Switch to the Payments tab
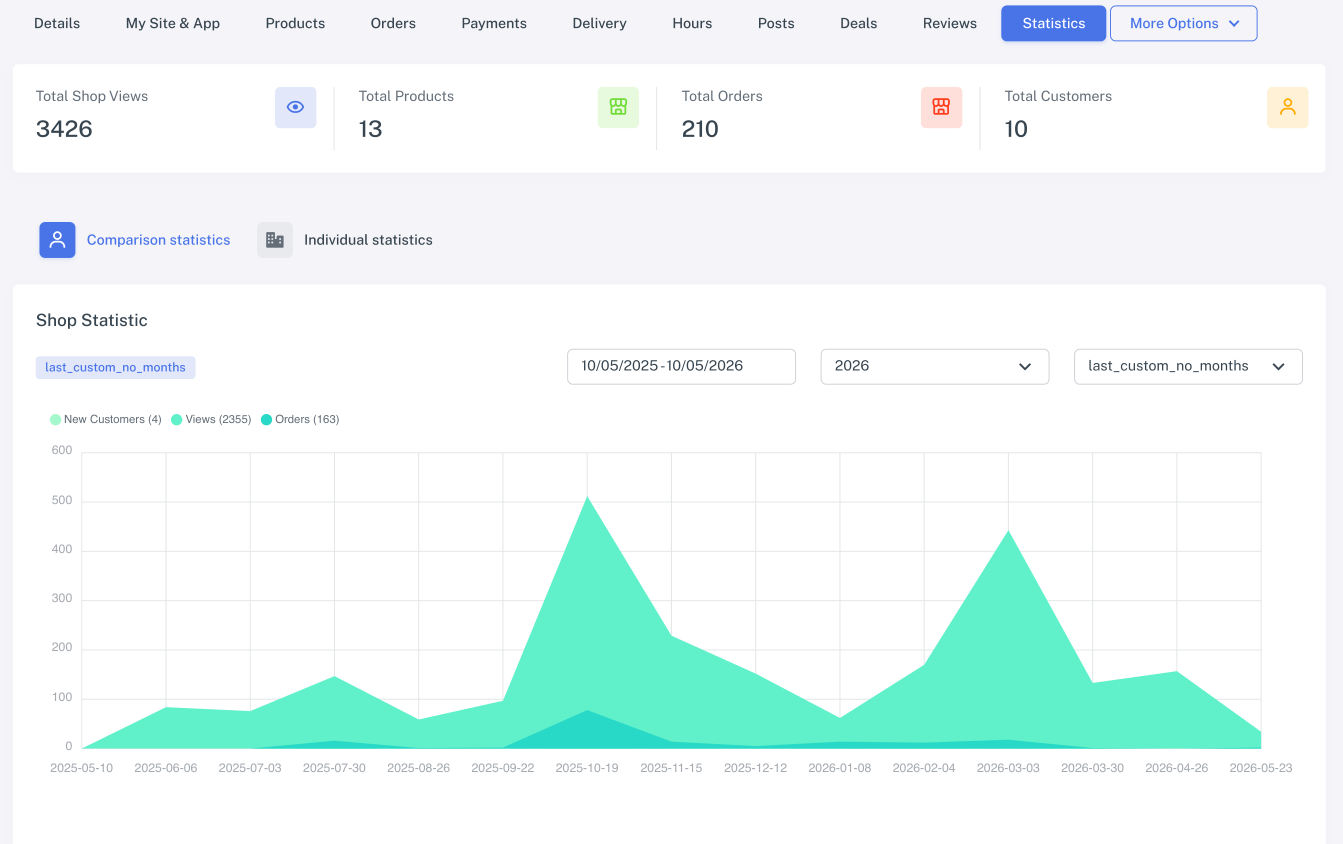This screenshot has width=1343, height=844. (494, 23)
